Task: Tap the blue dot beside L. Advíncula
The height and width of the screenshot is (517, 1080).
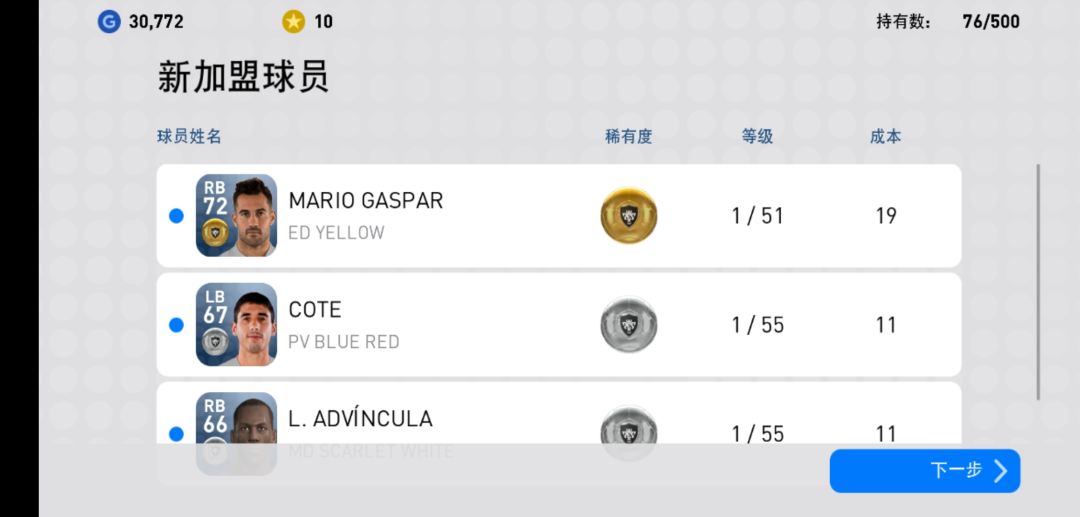Action: click(x=176, y=434)
